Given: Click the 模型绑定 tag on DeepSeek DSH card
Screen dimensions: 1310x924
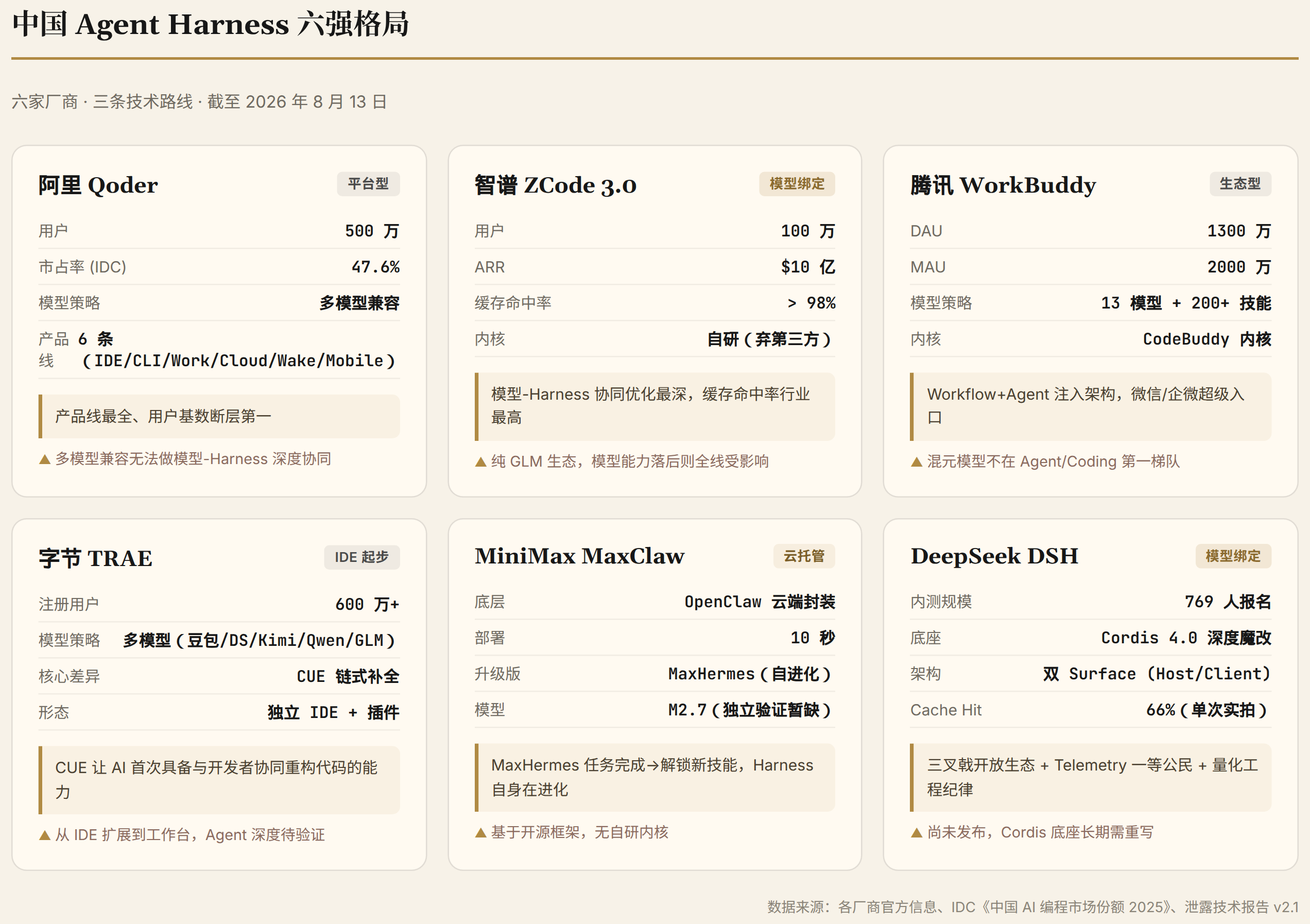Looking at the screenshot, I should [x=1233, y=556].
